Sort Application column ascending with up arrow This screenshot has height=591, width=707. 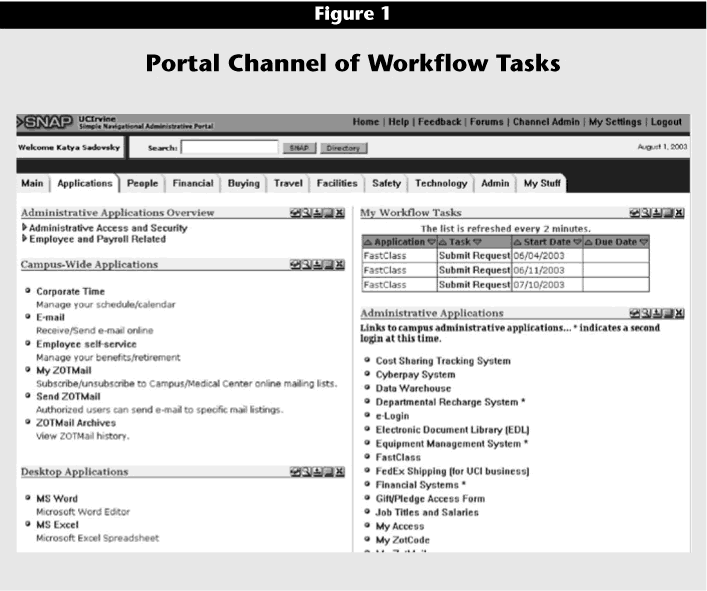368,243
